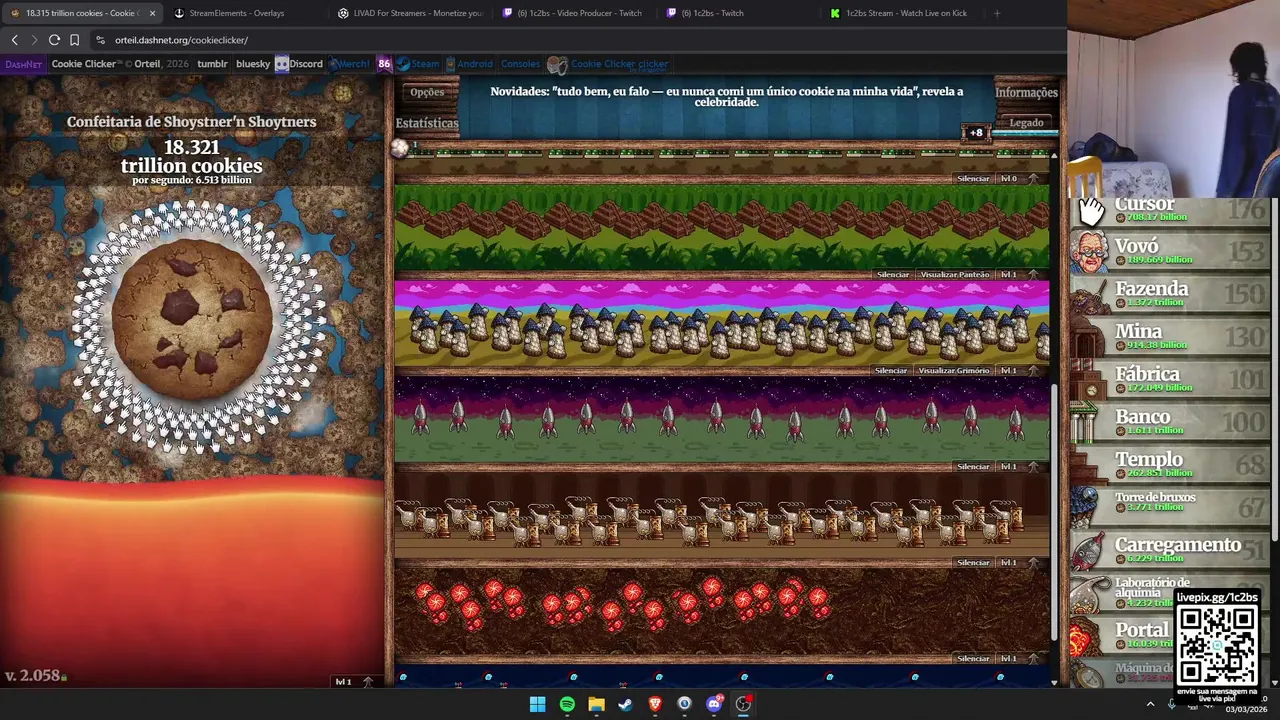This screenshot has width=1280, height=720.
Task: Open the Android link
Action: pos(469,64)
